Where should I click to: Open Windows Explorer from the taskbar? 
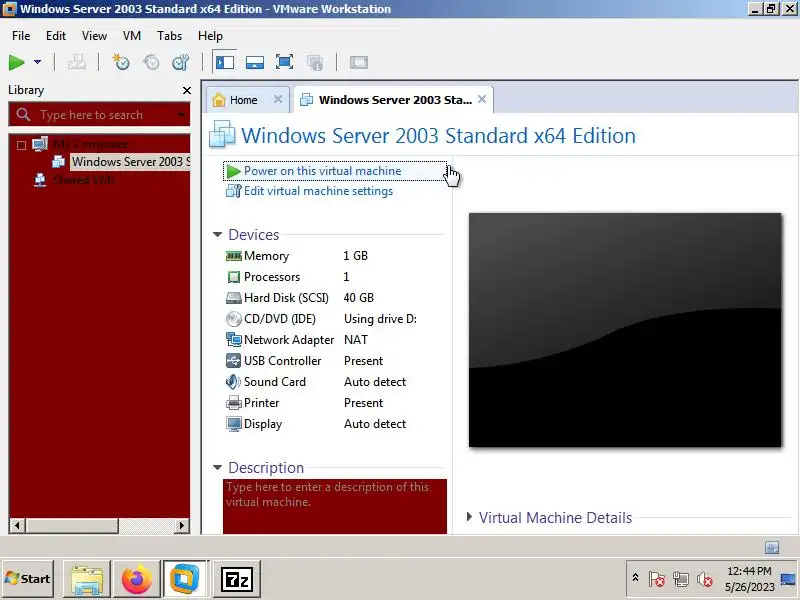tap(87, 579)
